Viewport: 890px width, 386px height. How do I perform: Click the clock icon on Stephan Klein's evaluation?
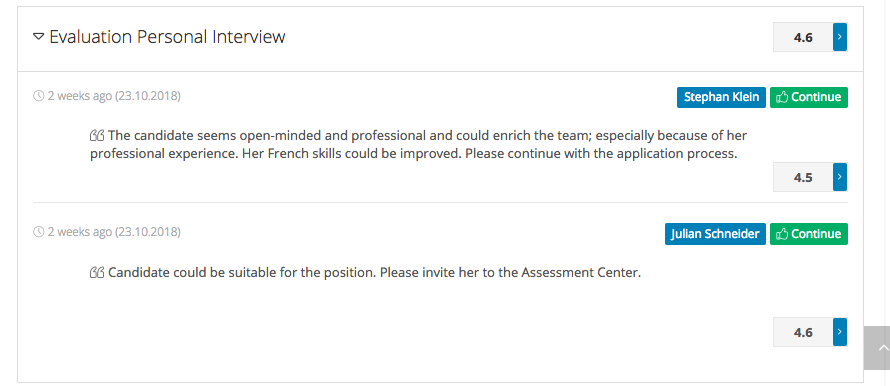click(x=39, y=96)
